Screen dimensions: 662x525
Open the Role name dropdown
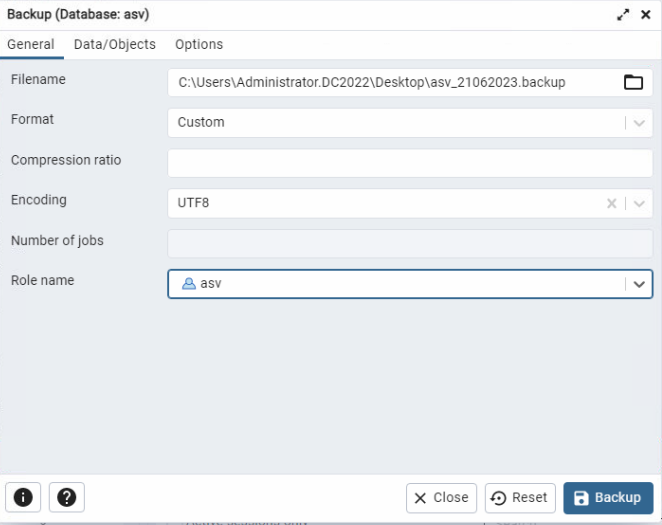tap(639, 284)
